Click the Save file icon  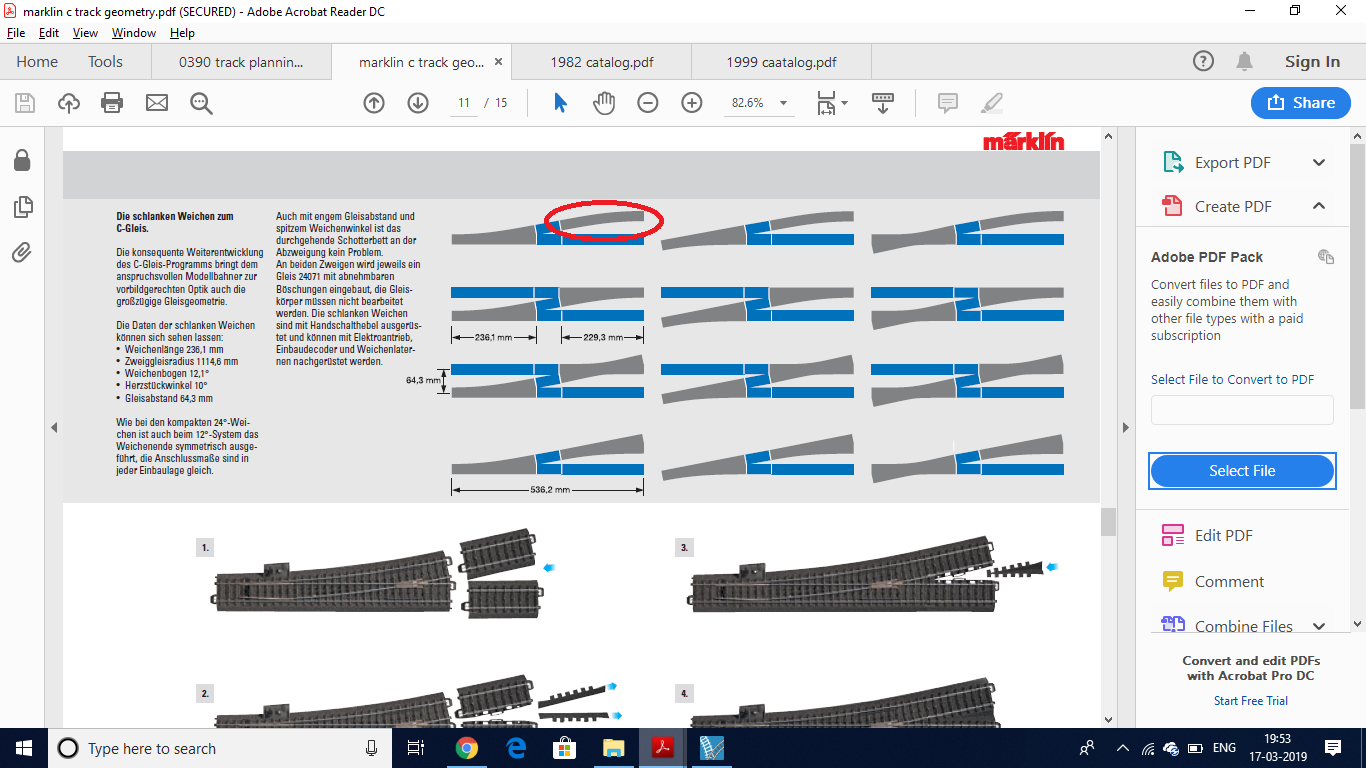[25, 103]
